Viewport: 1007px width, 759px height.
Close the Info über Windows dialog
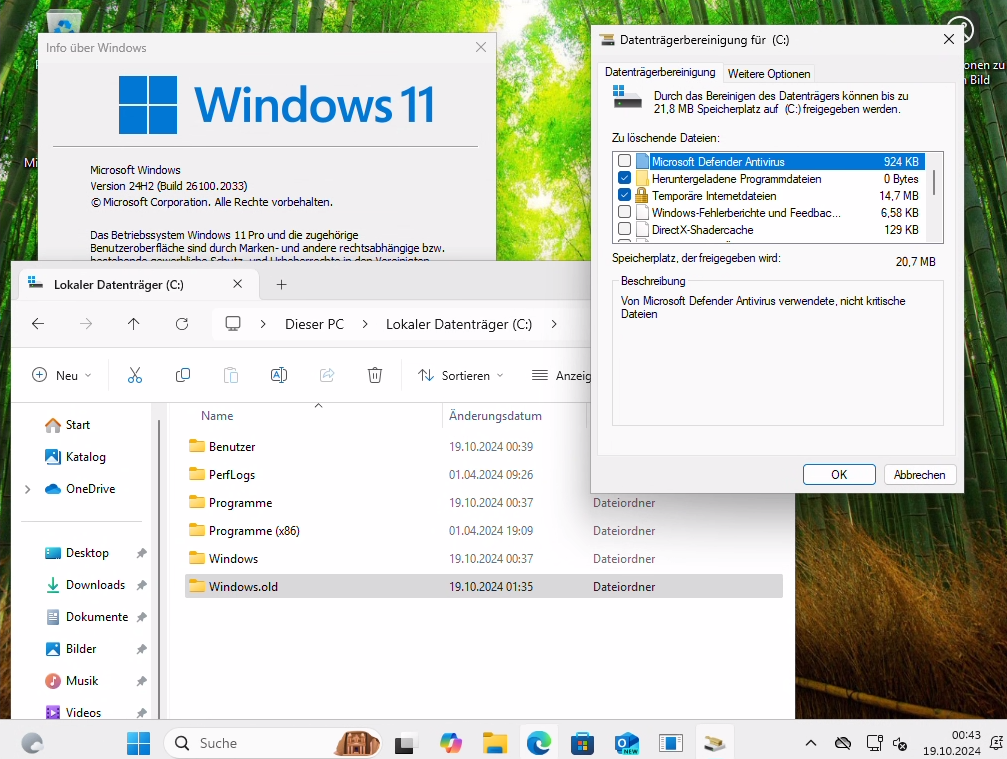480,48
